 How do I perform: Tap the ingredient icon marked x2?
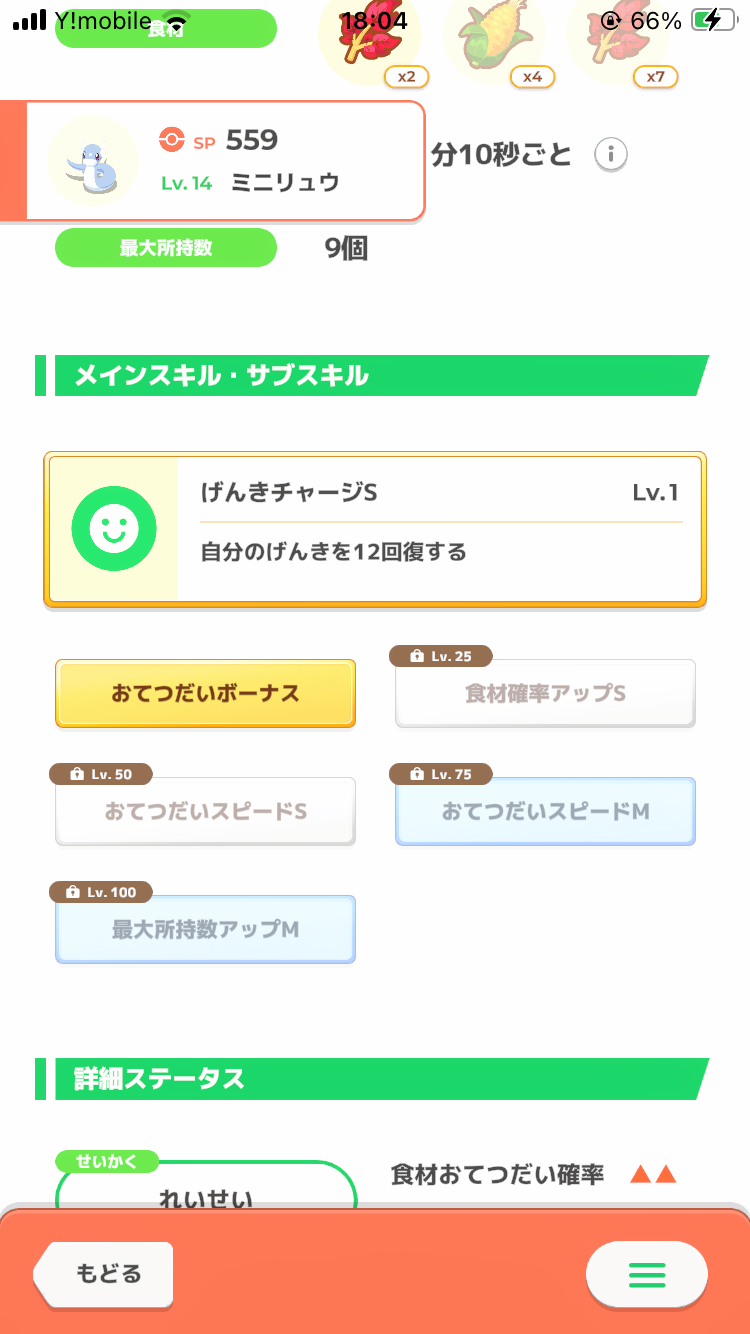[x=368, y=38]
